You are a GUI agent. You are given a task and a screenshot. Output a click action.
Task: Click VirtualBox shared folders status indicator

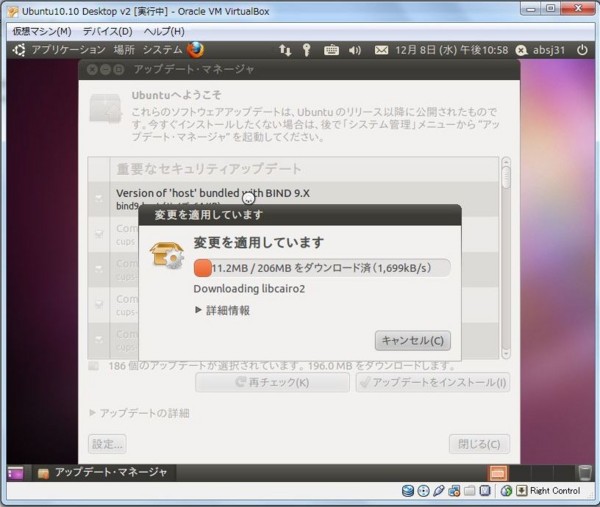tap(470, 491)
